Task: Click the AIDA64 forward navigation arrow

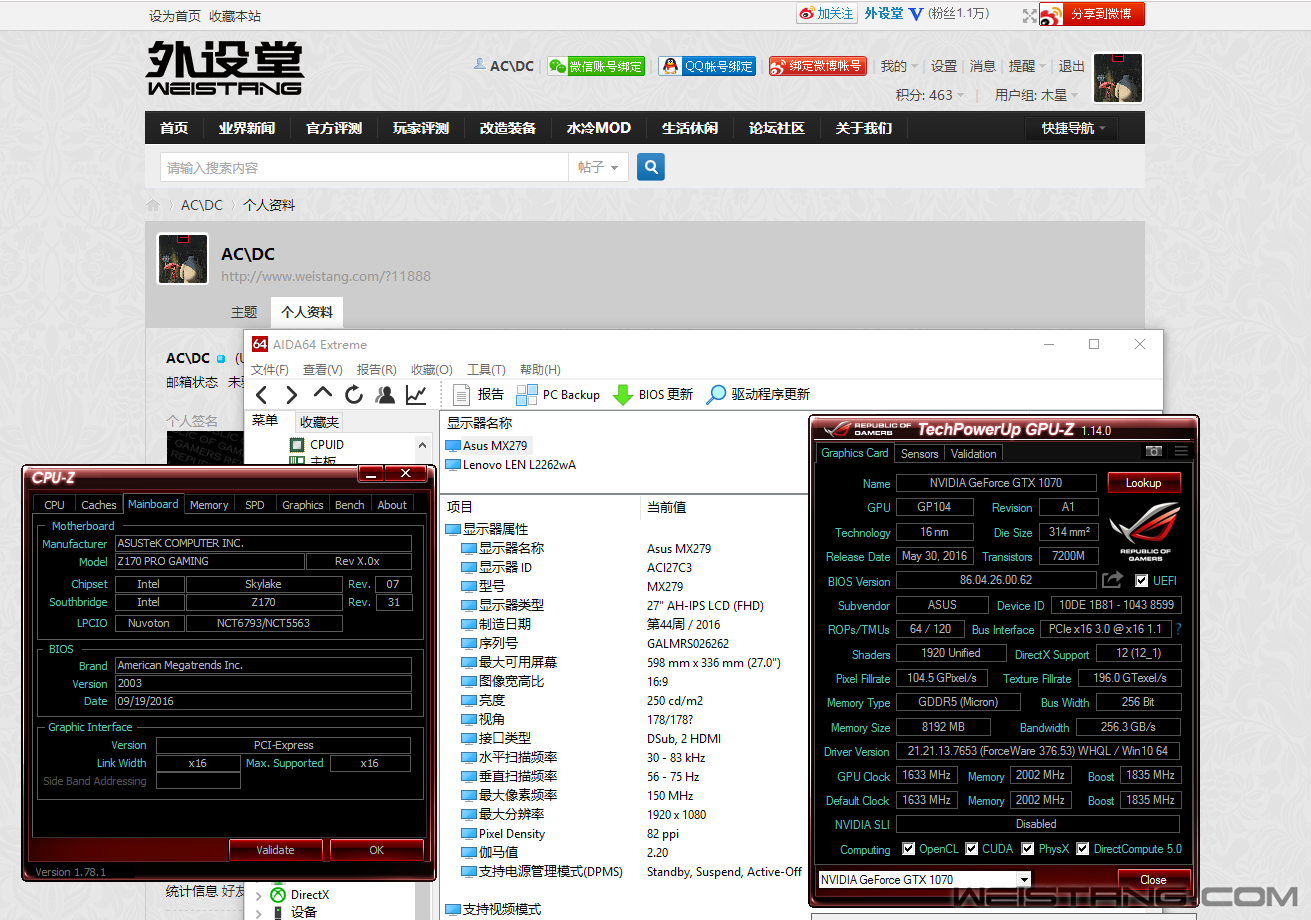Action: point(292,394)
